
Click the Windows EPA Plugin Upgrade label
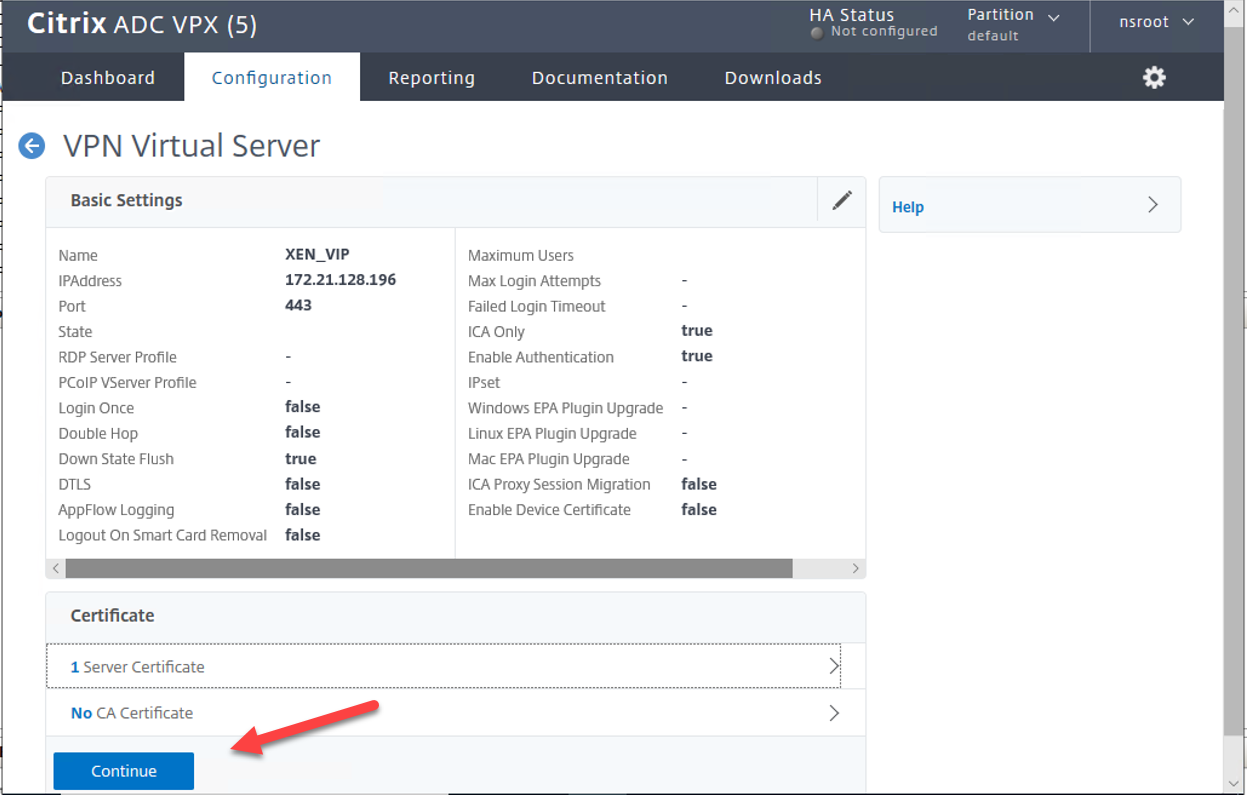click(x=566, y=408)
